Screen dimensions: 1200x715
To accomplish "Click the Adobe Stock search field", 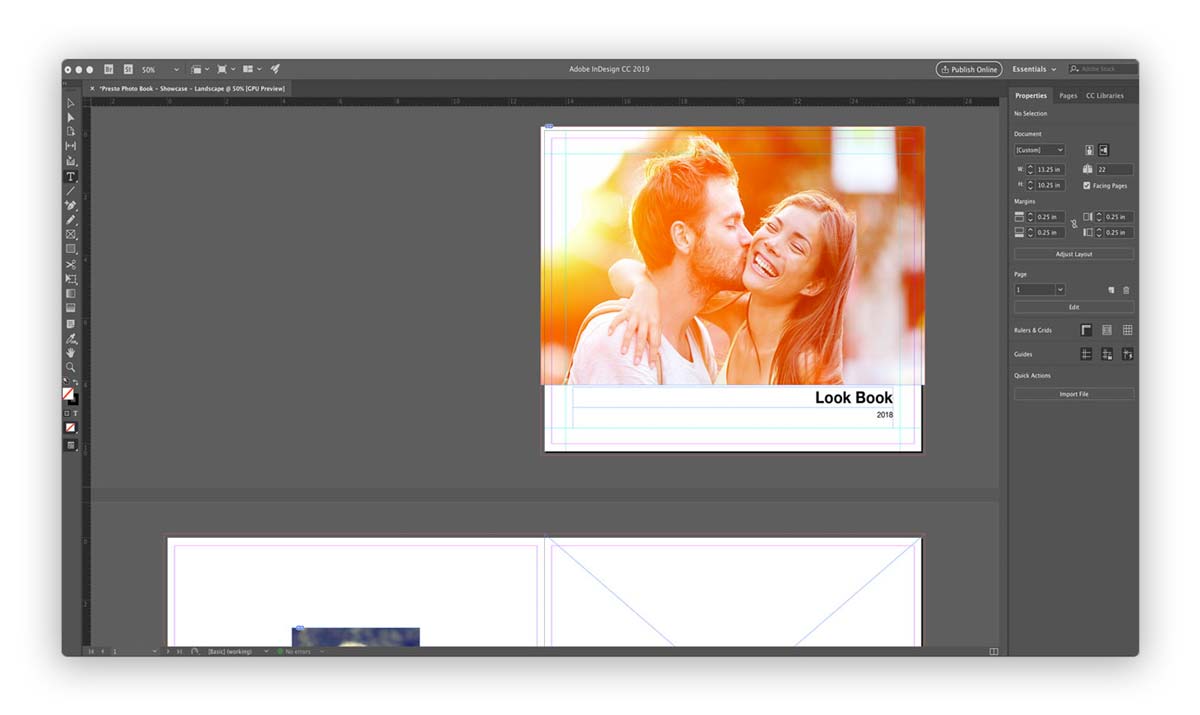I will [1103, 69].
